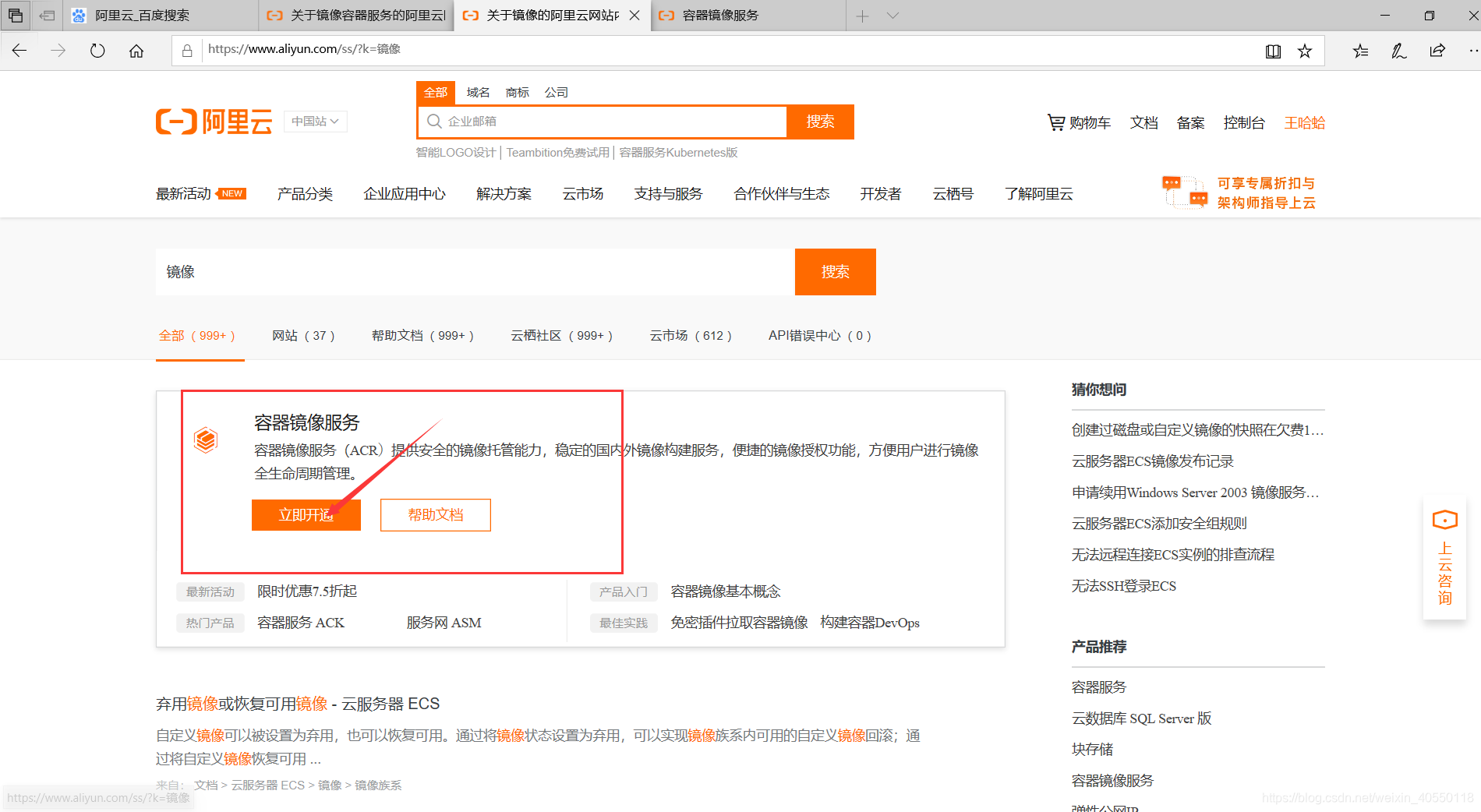Select the 全部 search scope tab

click(x=436, y=93)
